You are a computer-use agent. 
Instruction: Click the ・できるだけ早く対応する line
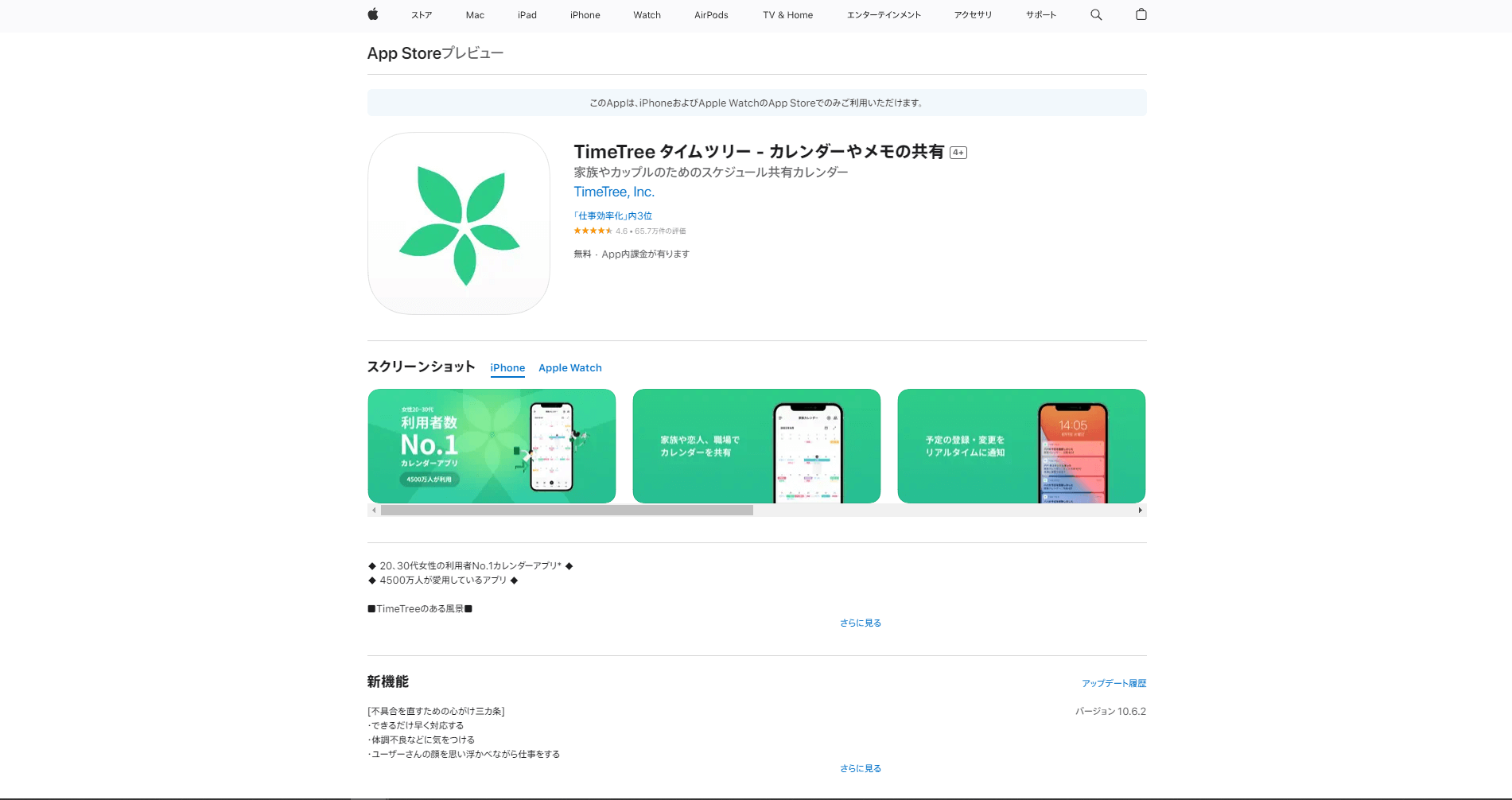(415, 726)
